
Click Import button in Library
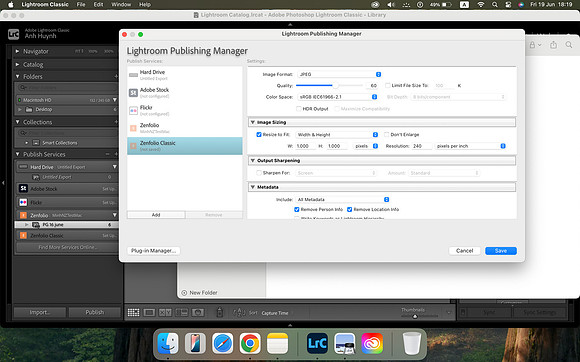40,312
